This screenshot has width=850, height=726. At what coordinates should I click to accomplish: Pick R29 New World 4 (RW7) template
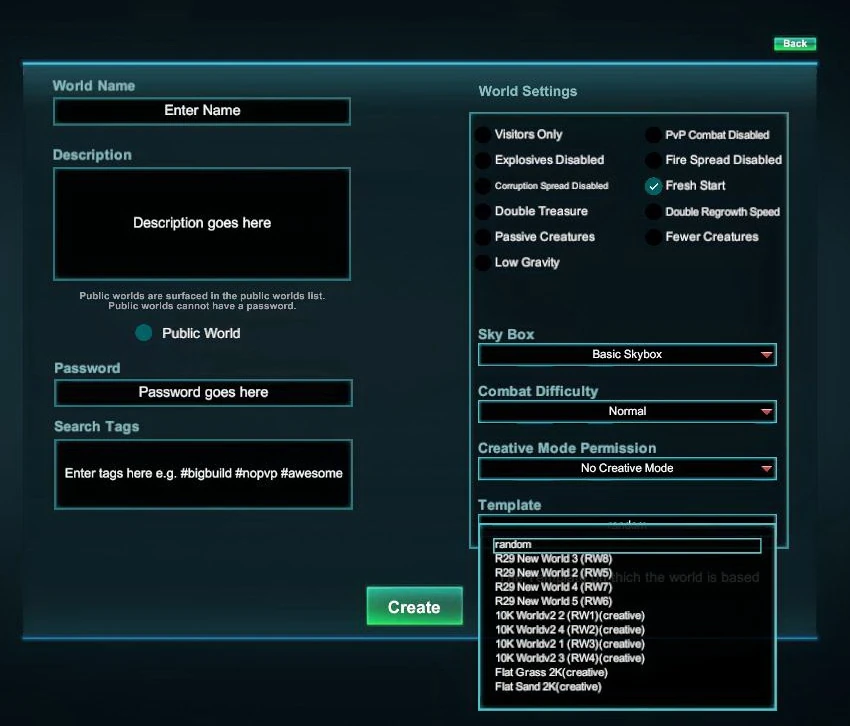(x=553, y=587)
